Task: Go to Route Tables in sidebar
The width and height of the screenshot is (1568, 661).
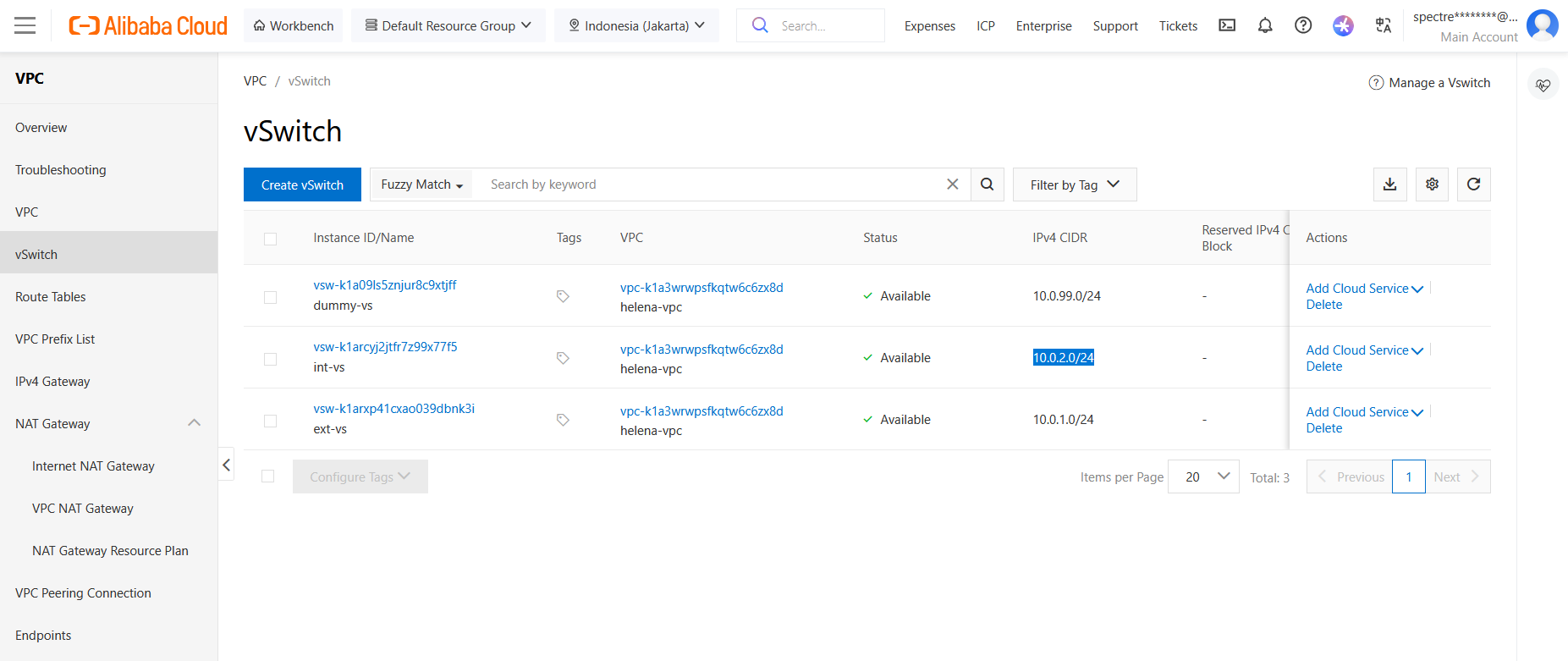Action: pos(51,297)
